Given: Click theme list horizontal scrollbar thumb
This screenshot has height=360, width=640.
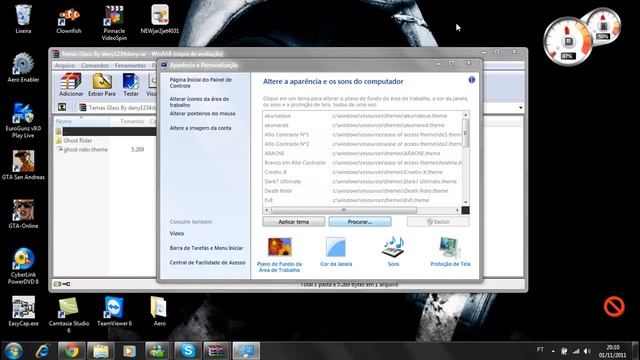Looking at the screenshot, I should click(344, 210).
